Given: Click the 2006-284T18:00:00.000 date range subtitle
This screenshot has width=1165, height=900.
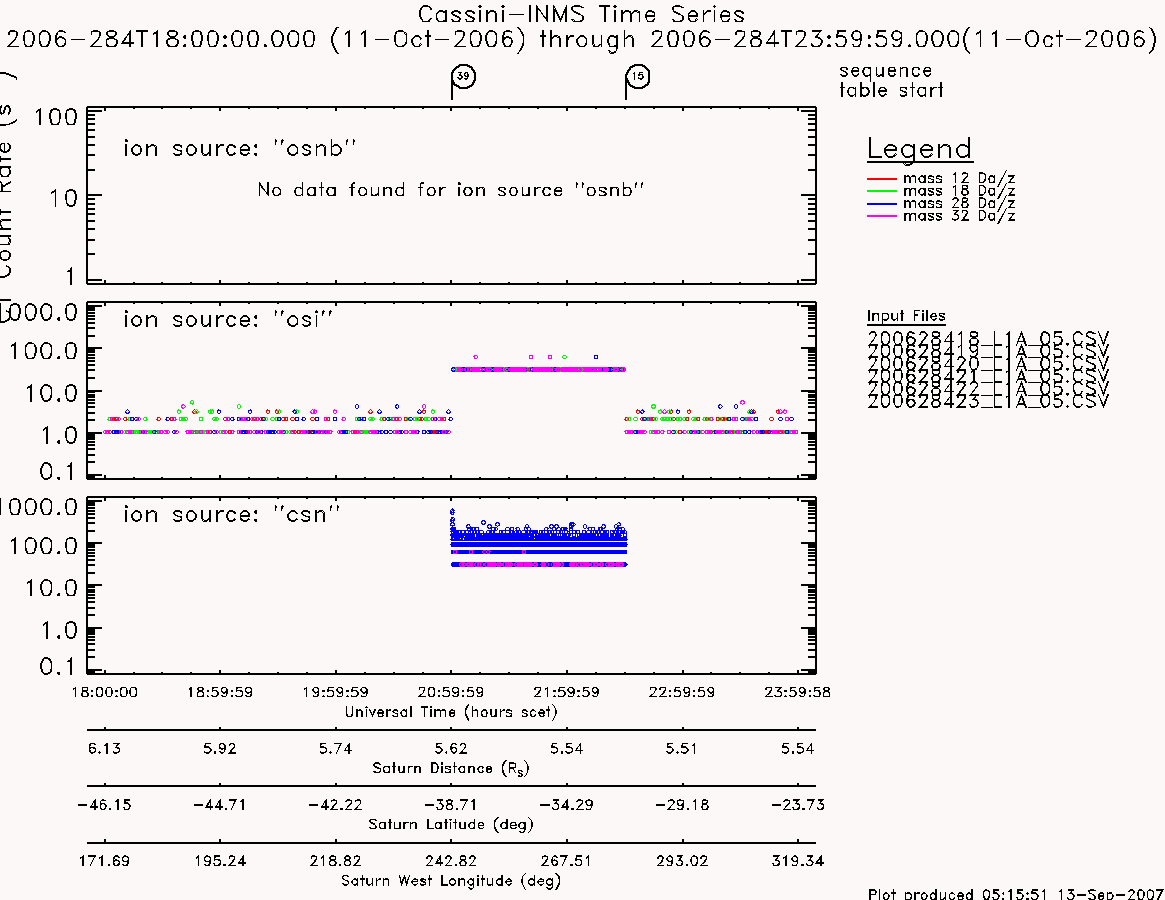Looking at the screenshot, I should click(x=581, y=39).
